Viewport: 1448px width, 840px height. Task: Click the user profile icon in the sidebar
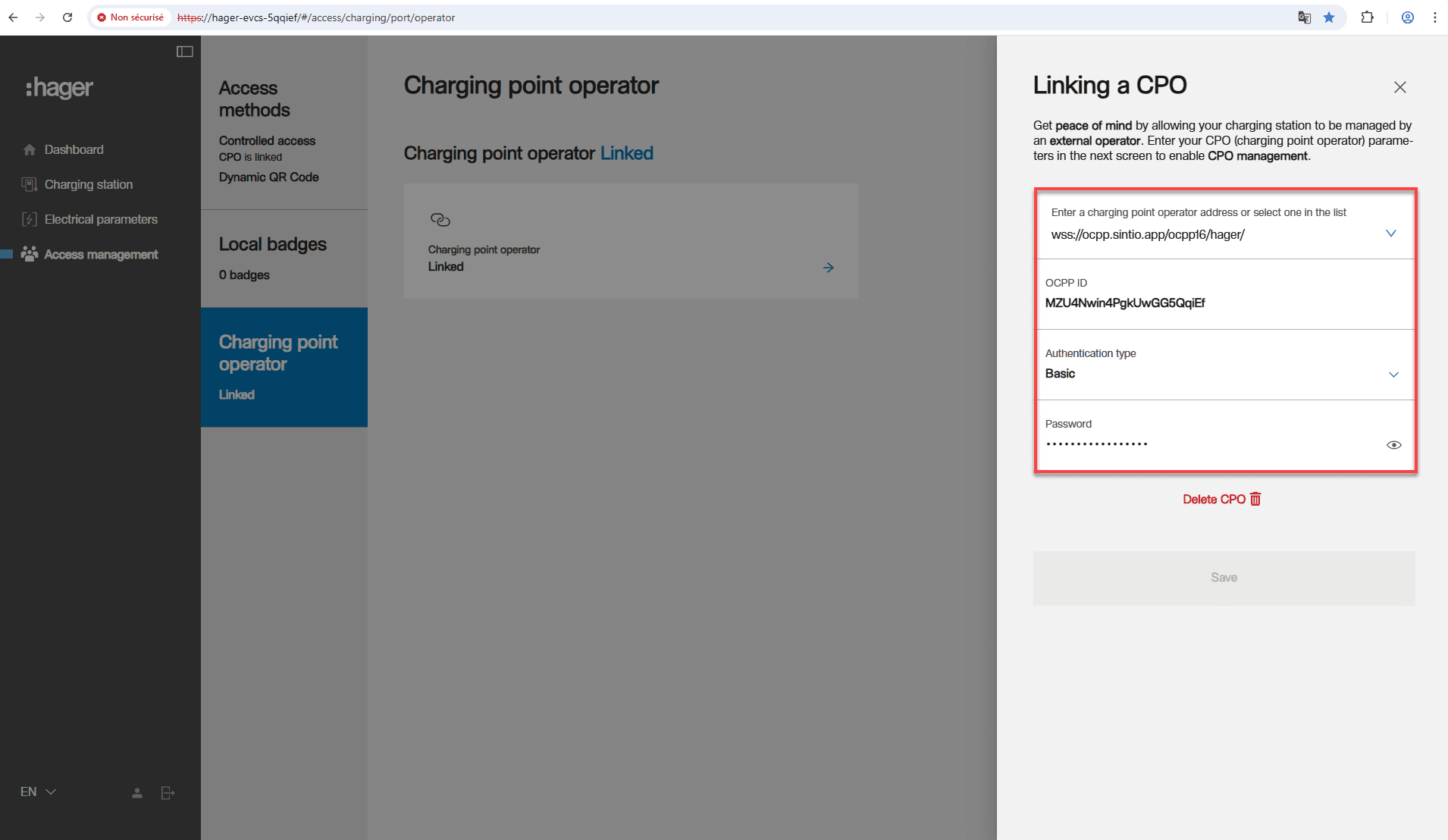137,793
